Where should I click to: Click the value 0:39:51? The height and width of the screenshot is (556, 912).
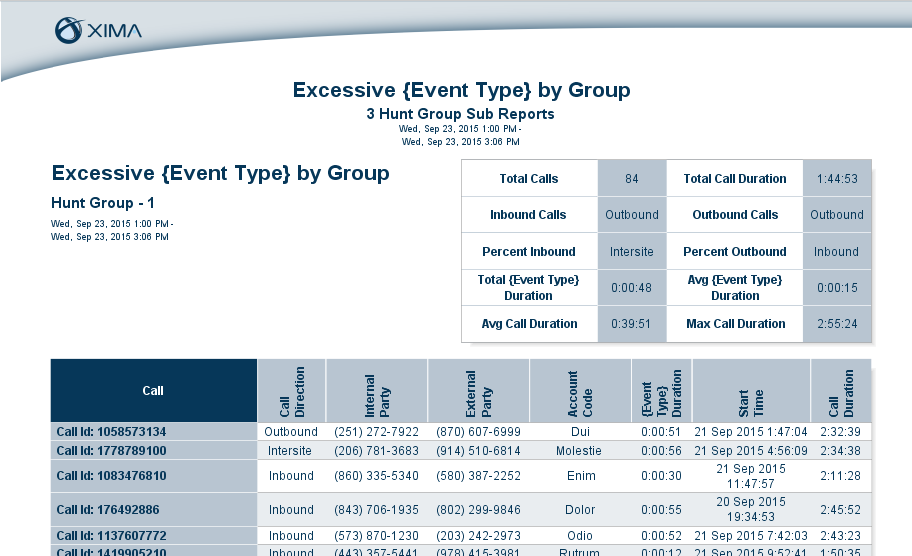click(631, 324)
